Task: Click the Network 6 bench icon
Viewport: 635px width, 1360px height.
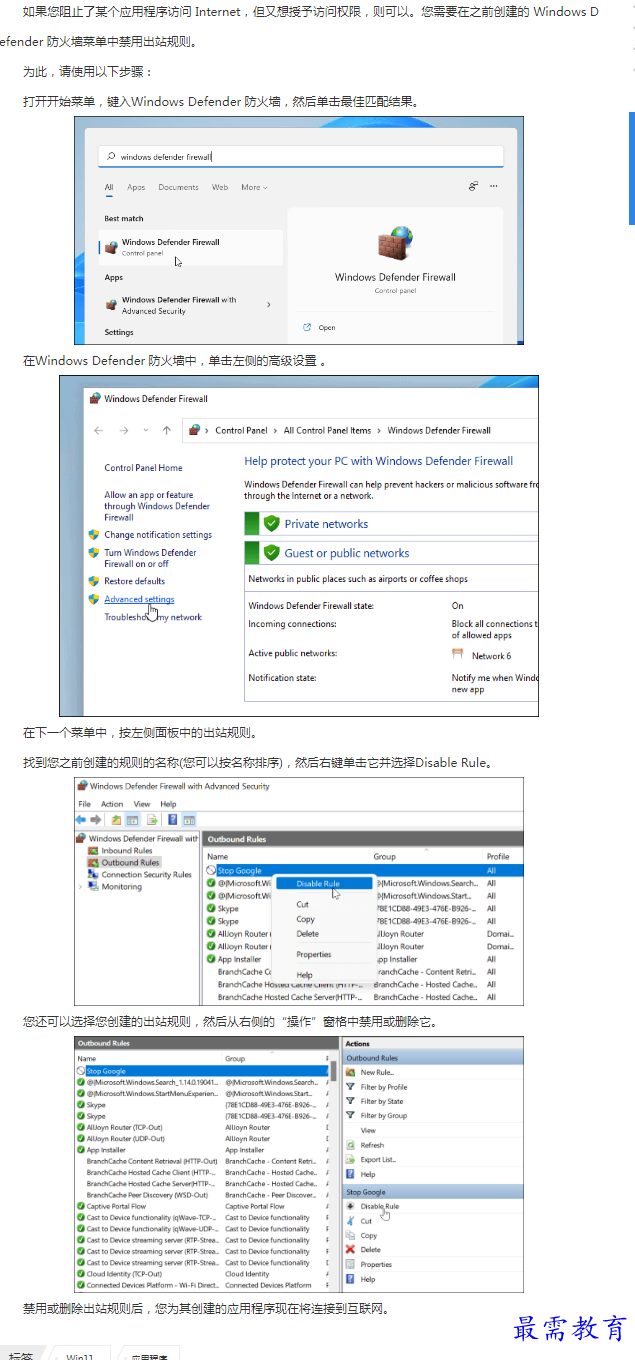Action: (x=458, y=654)
